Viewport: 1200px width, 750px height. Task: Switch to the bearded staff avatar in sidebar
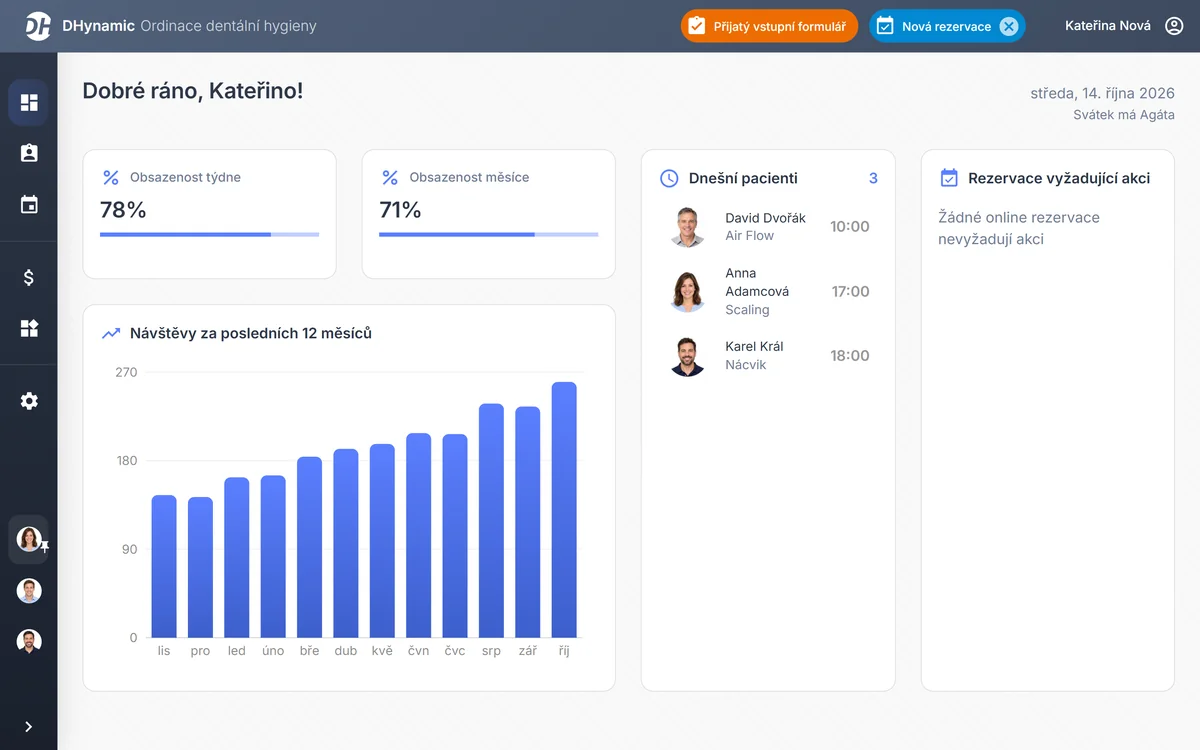click(x=29, y=641)
